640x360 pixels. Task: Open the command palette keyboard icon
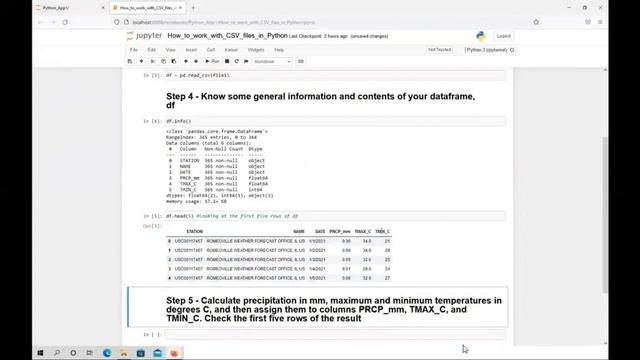tap(301, 61)
